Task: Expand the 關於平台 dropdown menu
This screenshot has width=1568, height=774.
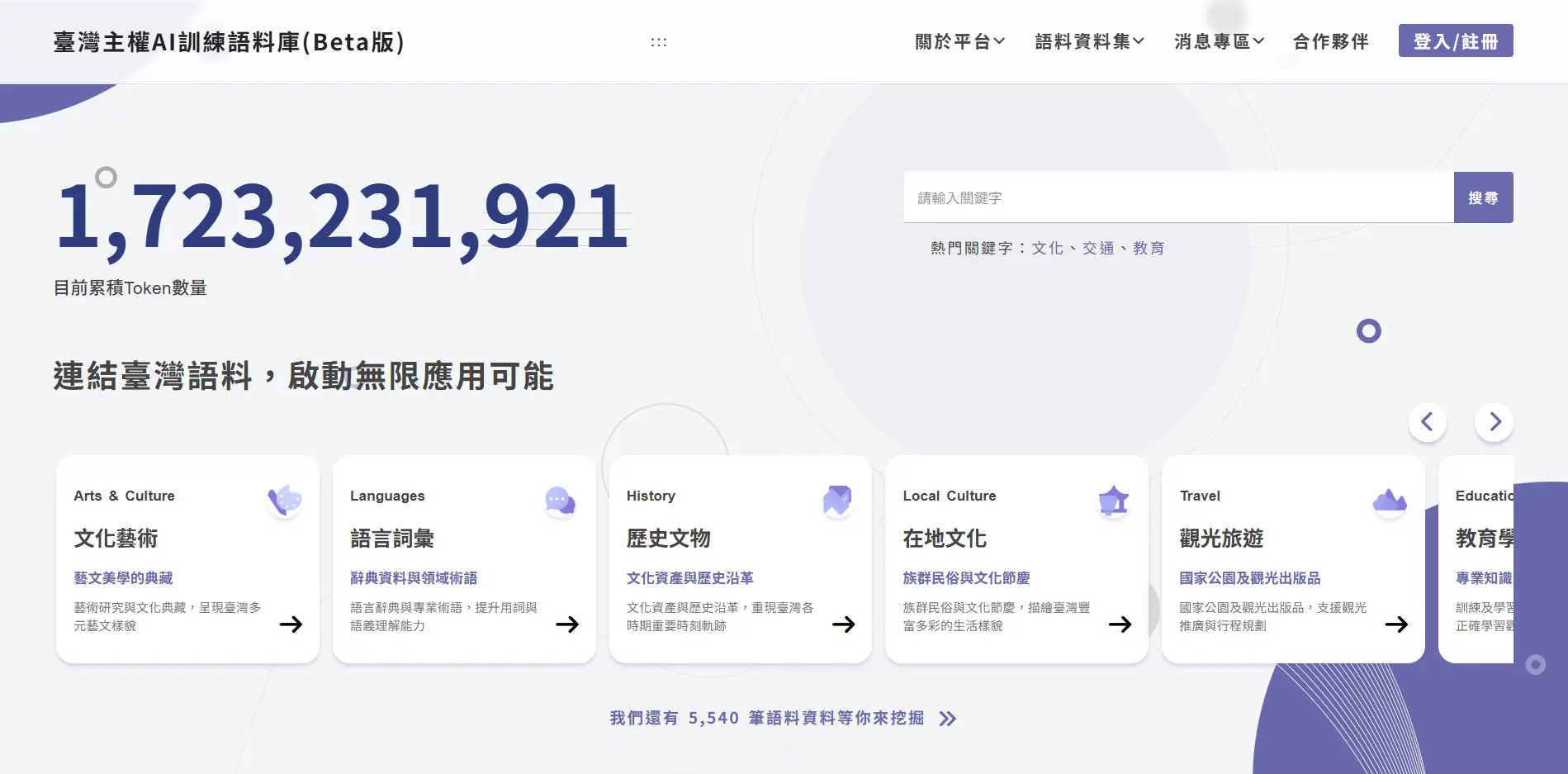Action: point(960,41)
